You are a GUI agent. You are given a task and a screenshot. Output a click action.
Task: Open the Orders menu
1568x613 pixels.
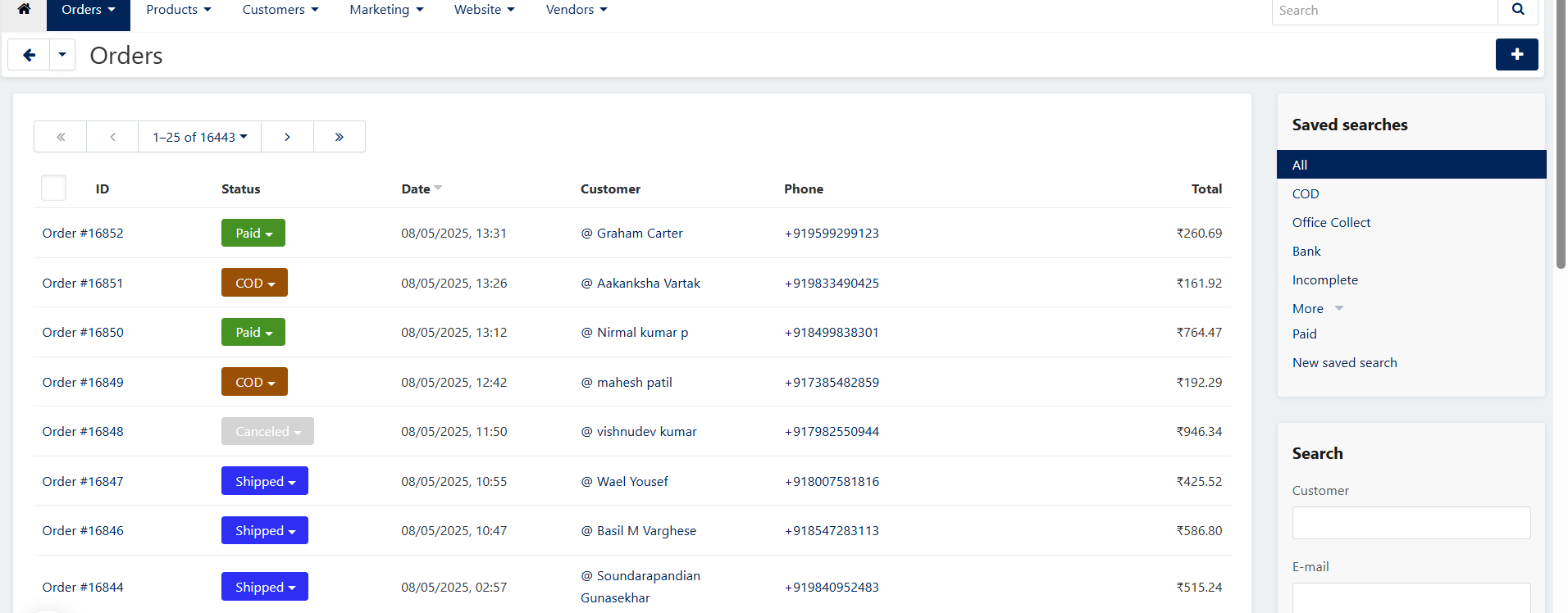pyautogui.click(x=88, y=10)
